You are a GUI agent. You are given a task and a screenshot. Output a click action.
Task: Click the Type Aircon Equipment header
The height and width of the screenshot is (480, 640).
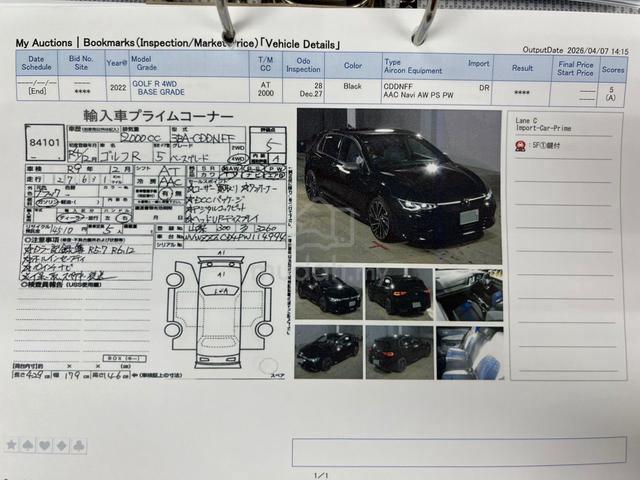click(413, 67)
